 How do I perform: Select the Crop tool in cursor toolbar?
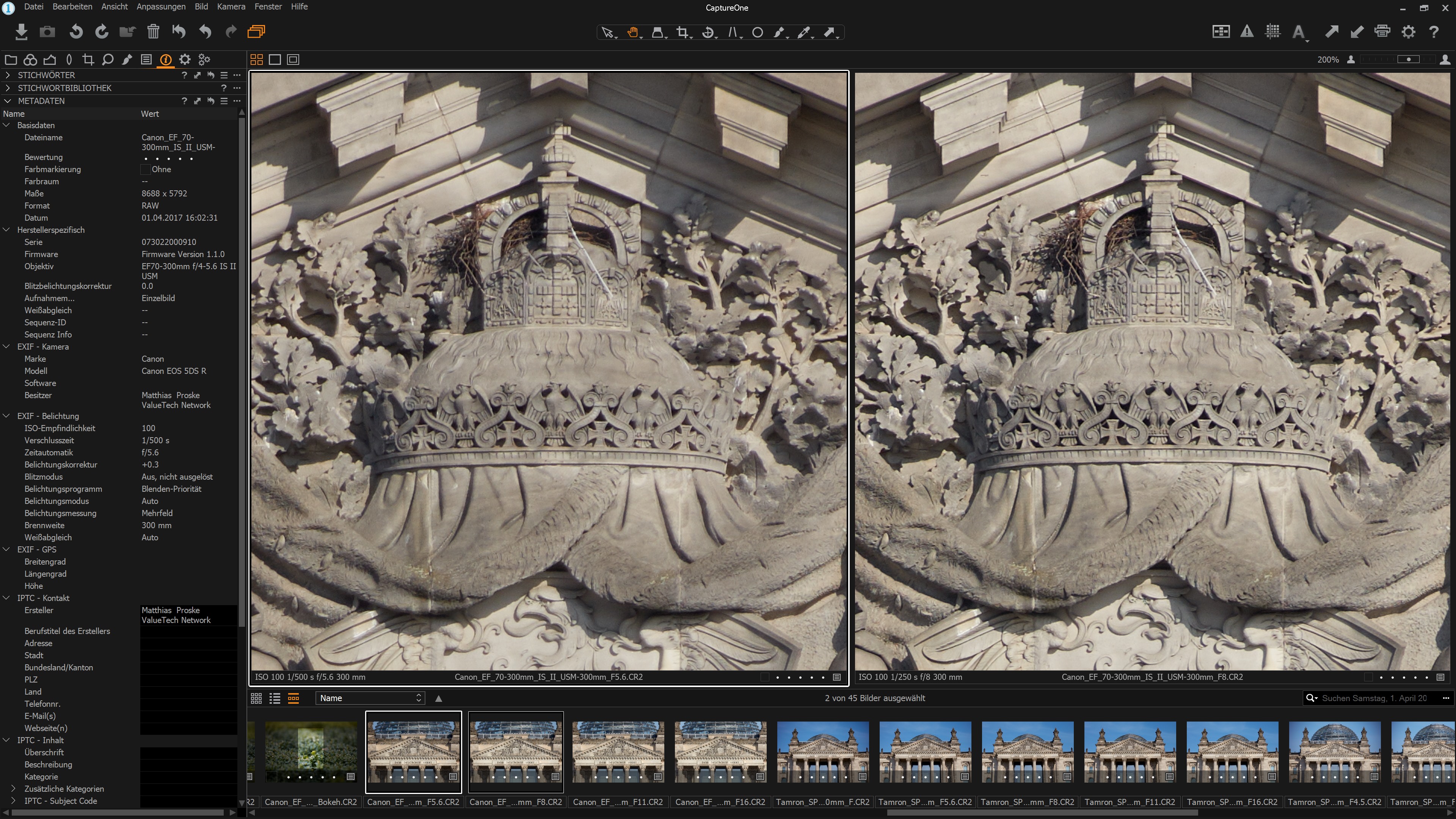click(682, 32)
